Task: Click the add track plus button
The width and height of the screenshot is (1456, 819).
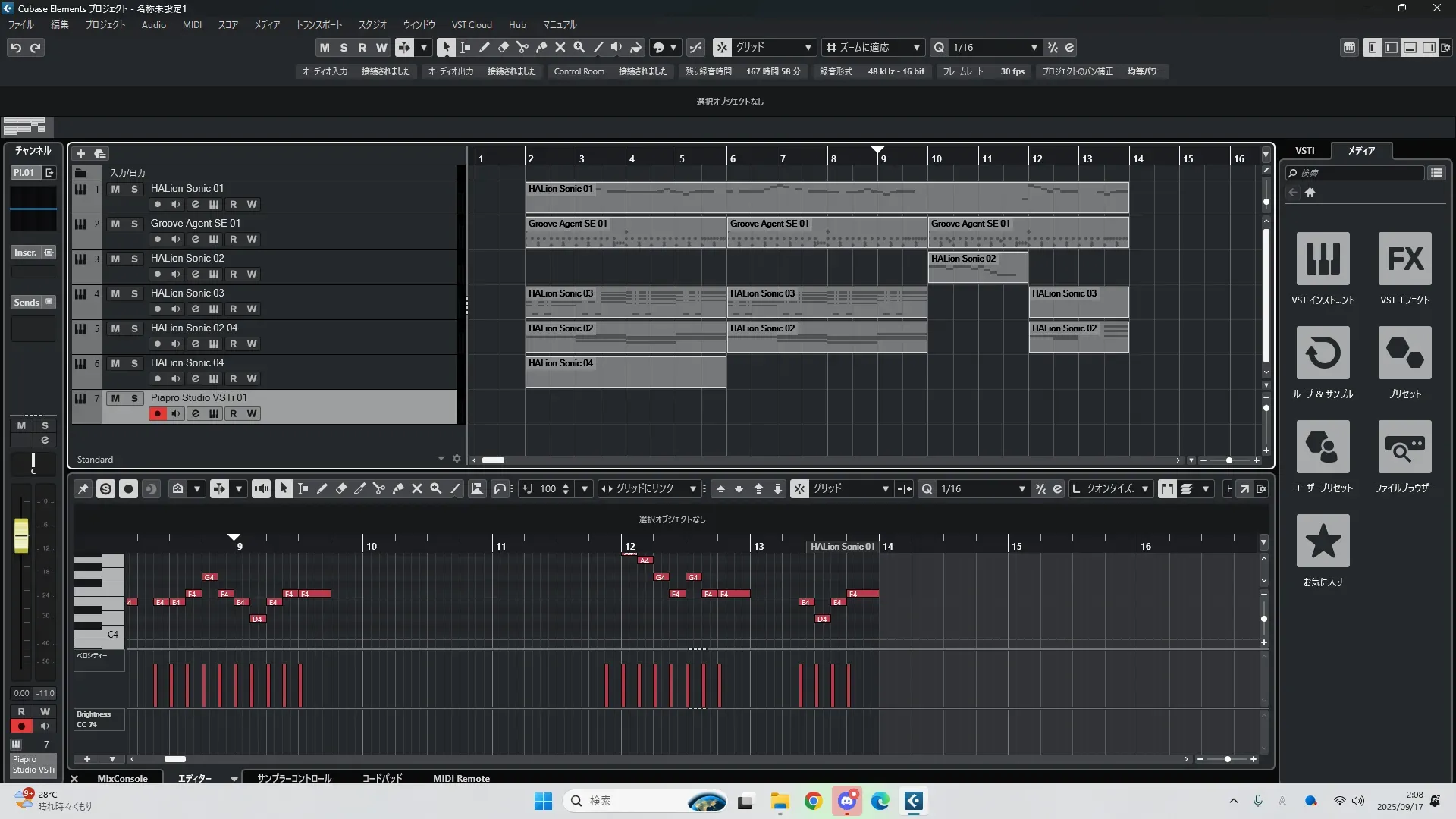Action: (80, 154)
